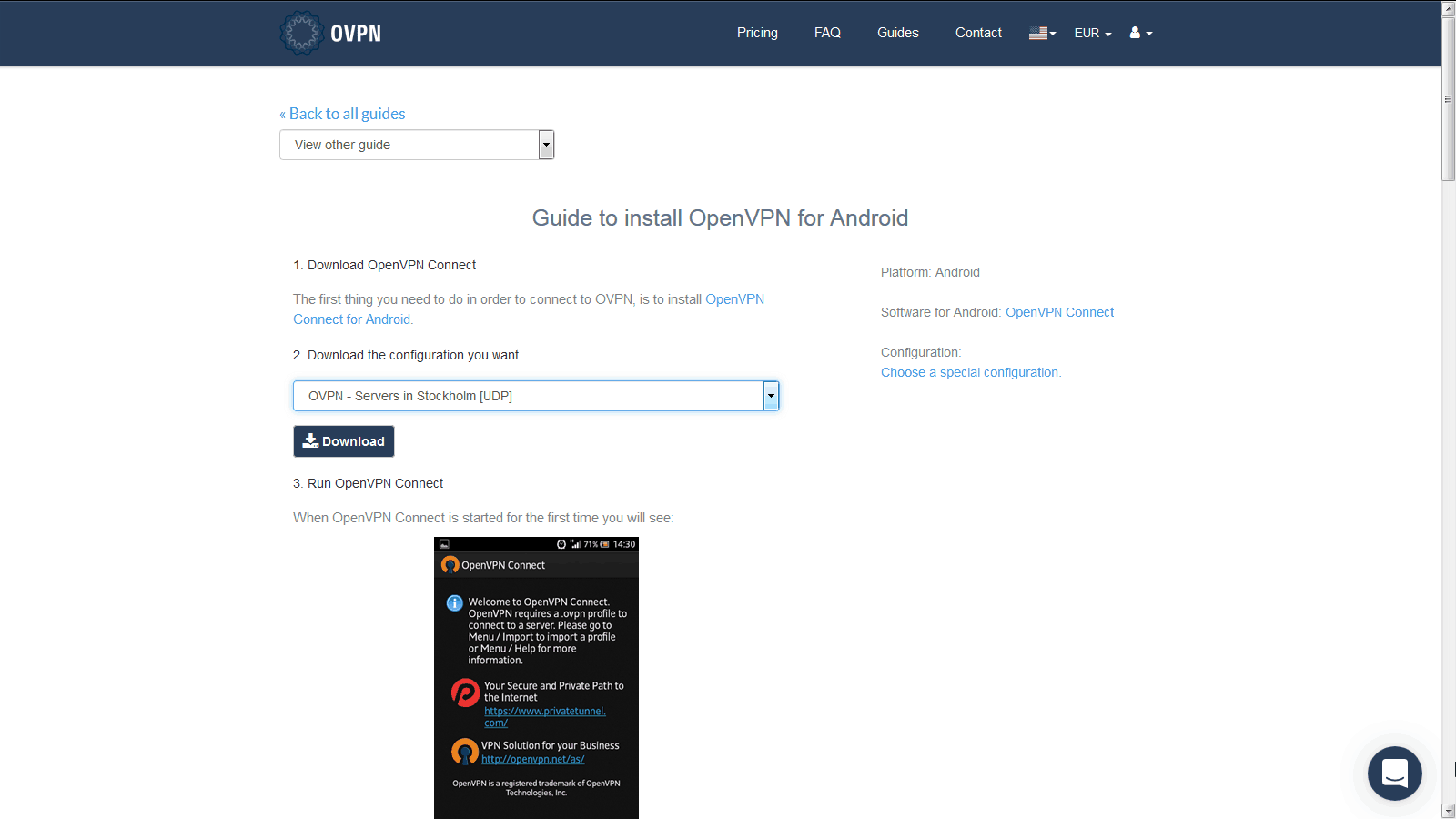
Task: Open the Guides menu item
Action: 898,33
